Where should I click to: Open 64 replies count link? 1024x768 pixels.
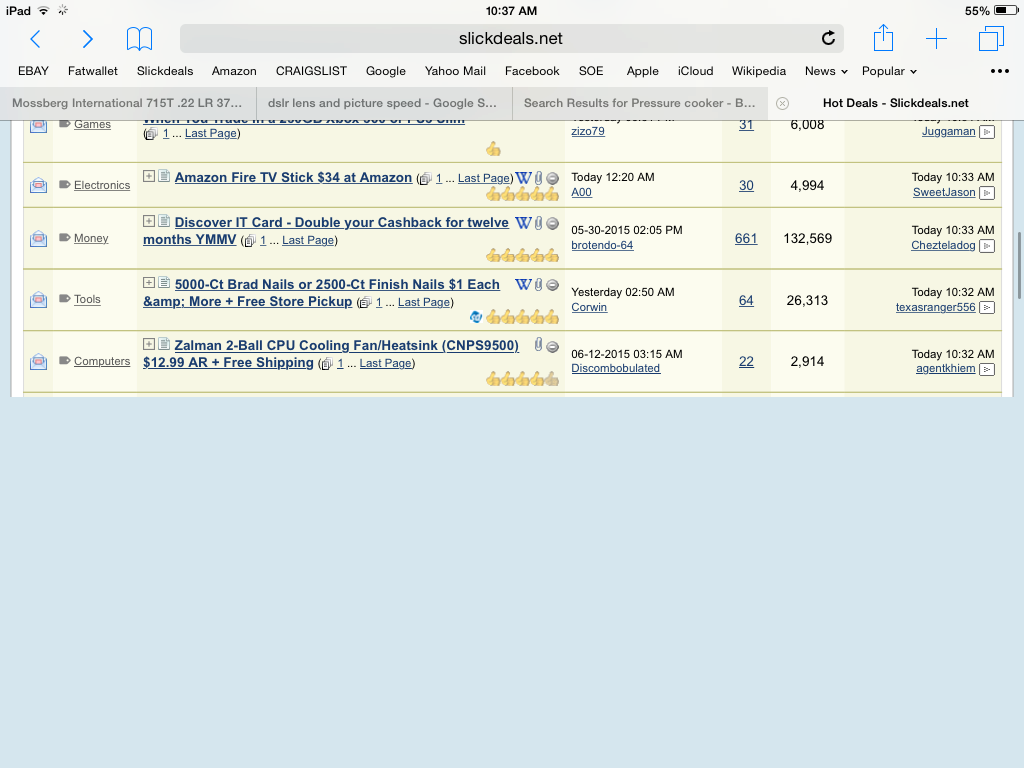coord(746,300)
